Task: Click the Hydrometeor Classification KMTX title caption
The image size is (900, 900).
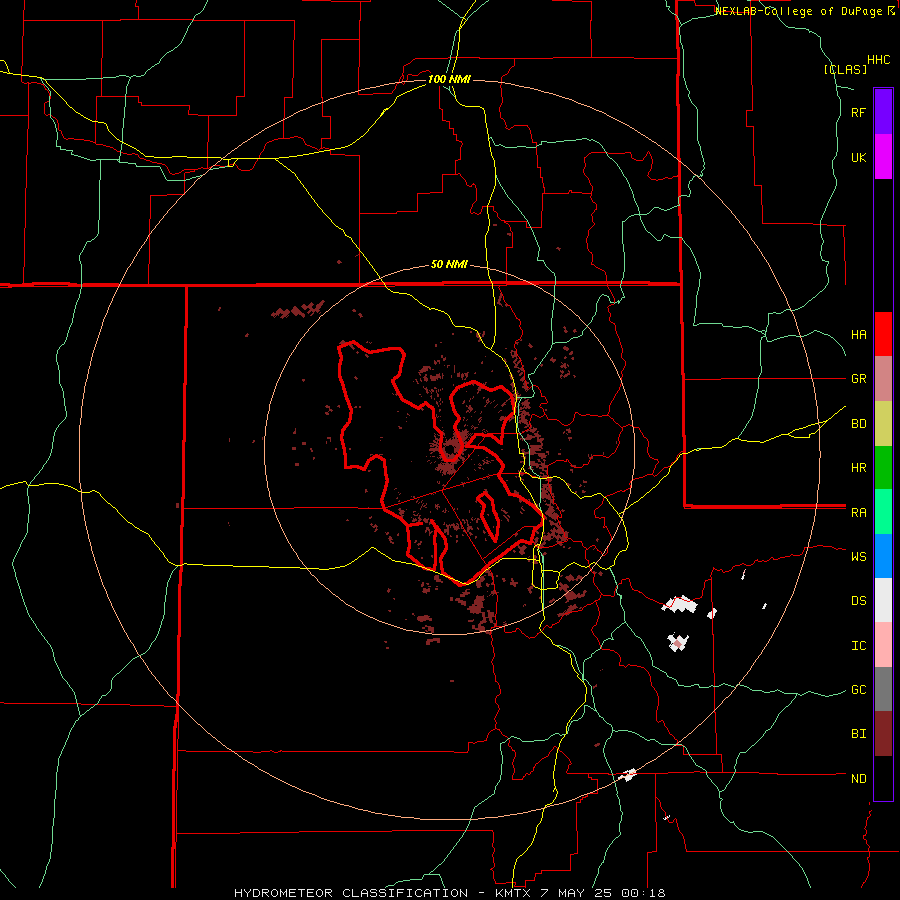Action: pyautogui.click(x=449, y=893)
